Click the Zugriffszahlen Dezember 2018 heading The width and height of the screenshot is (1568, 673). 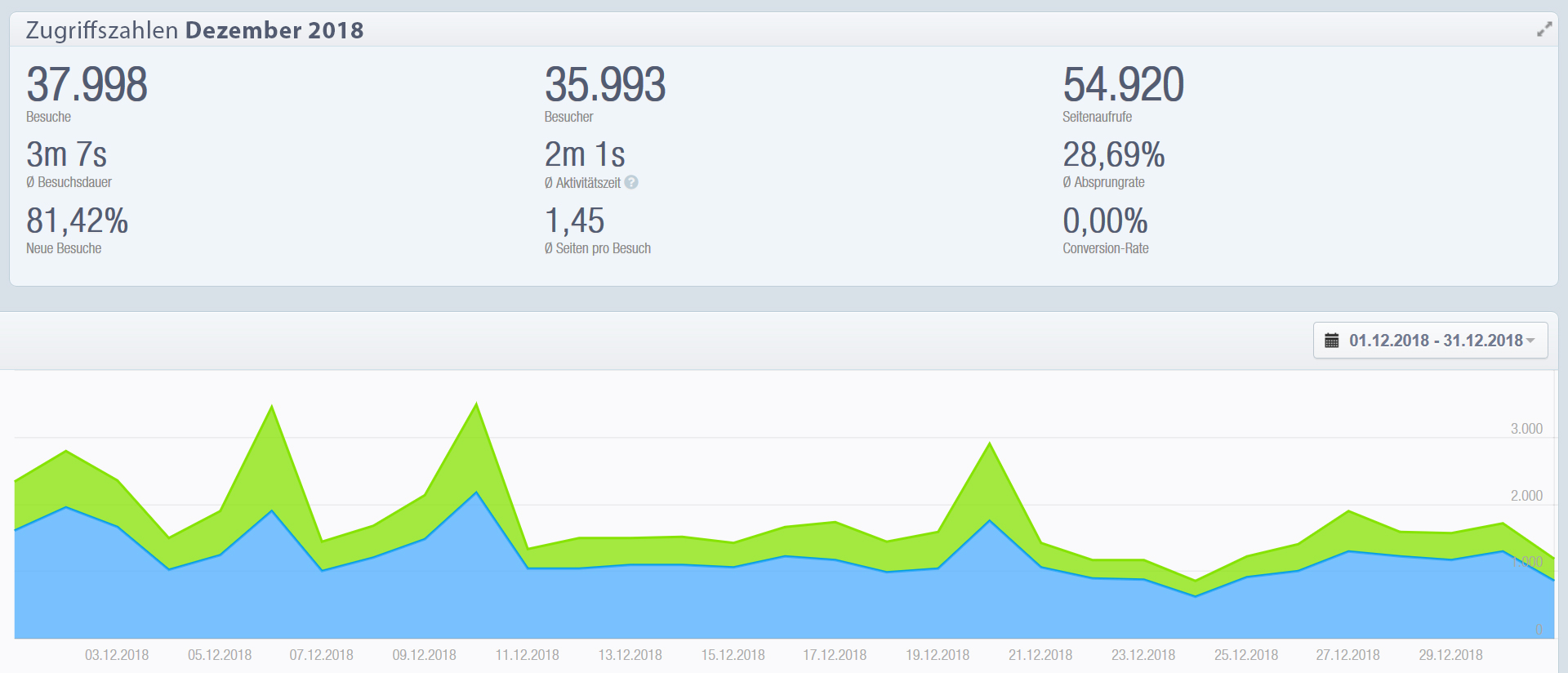coord(194,30)
